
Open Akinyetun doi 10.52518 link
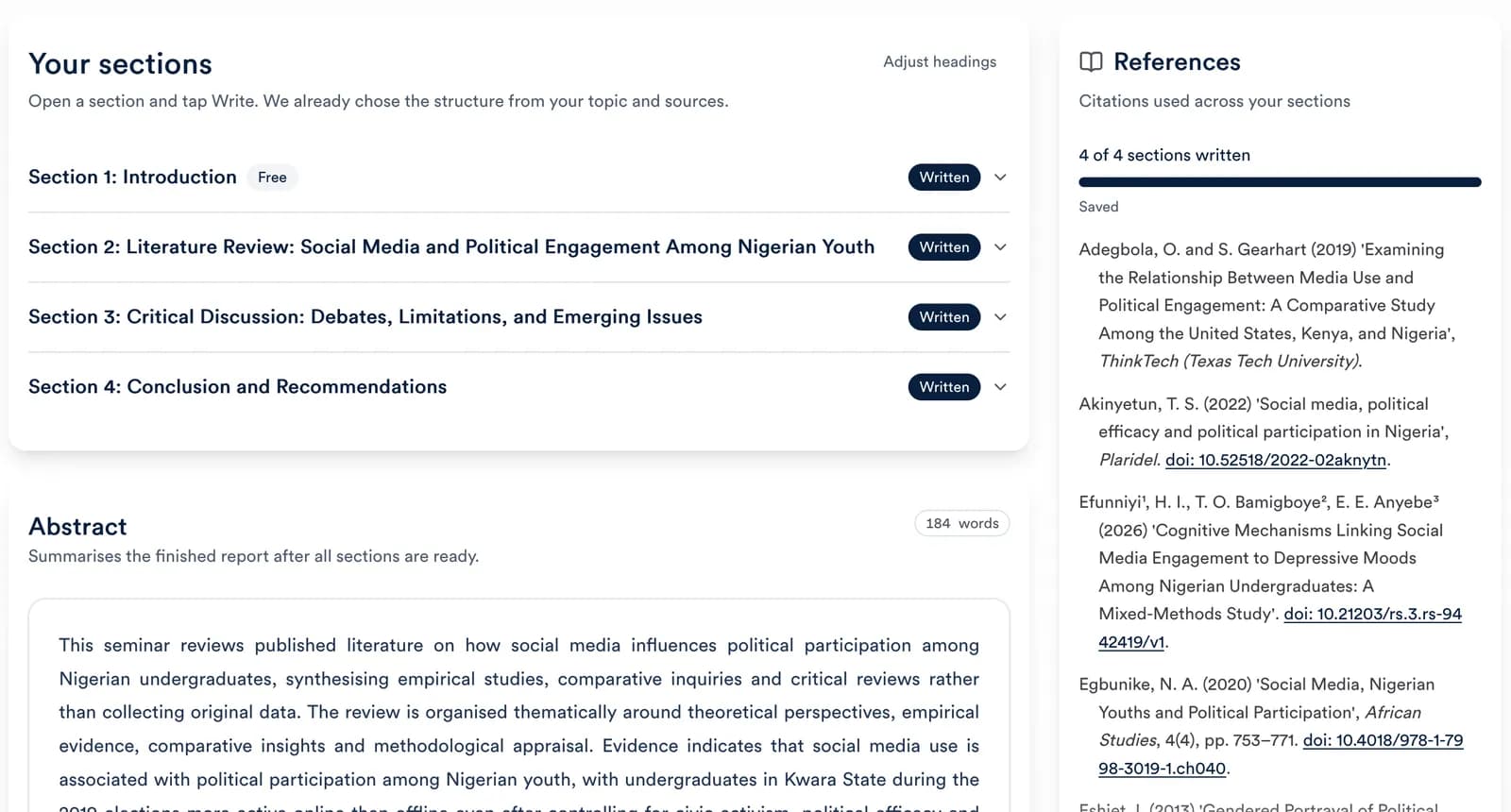[1276, 460]
